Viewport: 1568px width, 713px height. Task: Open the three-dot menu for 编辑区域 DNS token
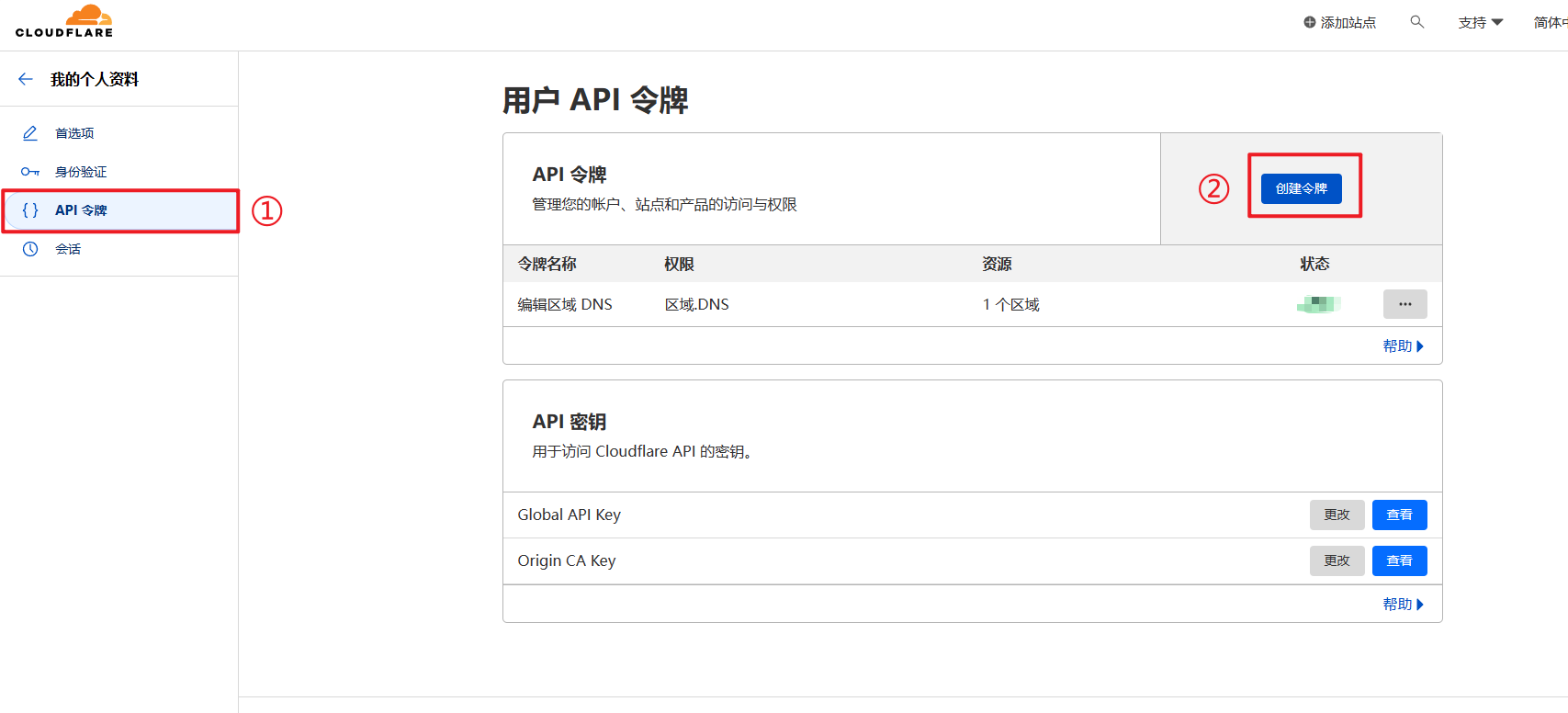coord(1405,304)
